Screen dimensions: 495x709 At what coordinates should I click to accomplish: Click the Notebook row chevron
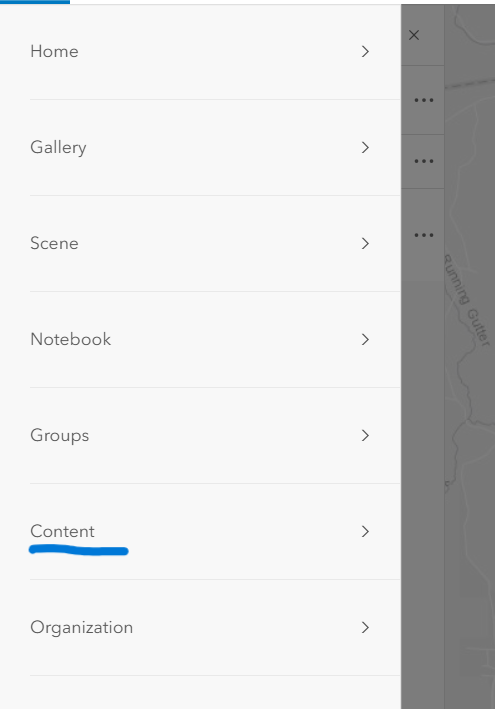[x=365, y=340]
